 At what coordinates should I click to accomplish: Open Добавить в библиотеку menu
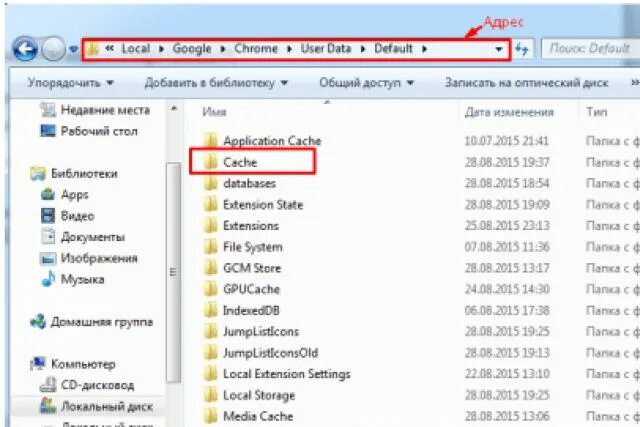216,83
